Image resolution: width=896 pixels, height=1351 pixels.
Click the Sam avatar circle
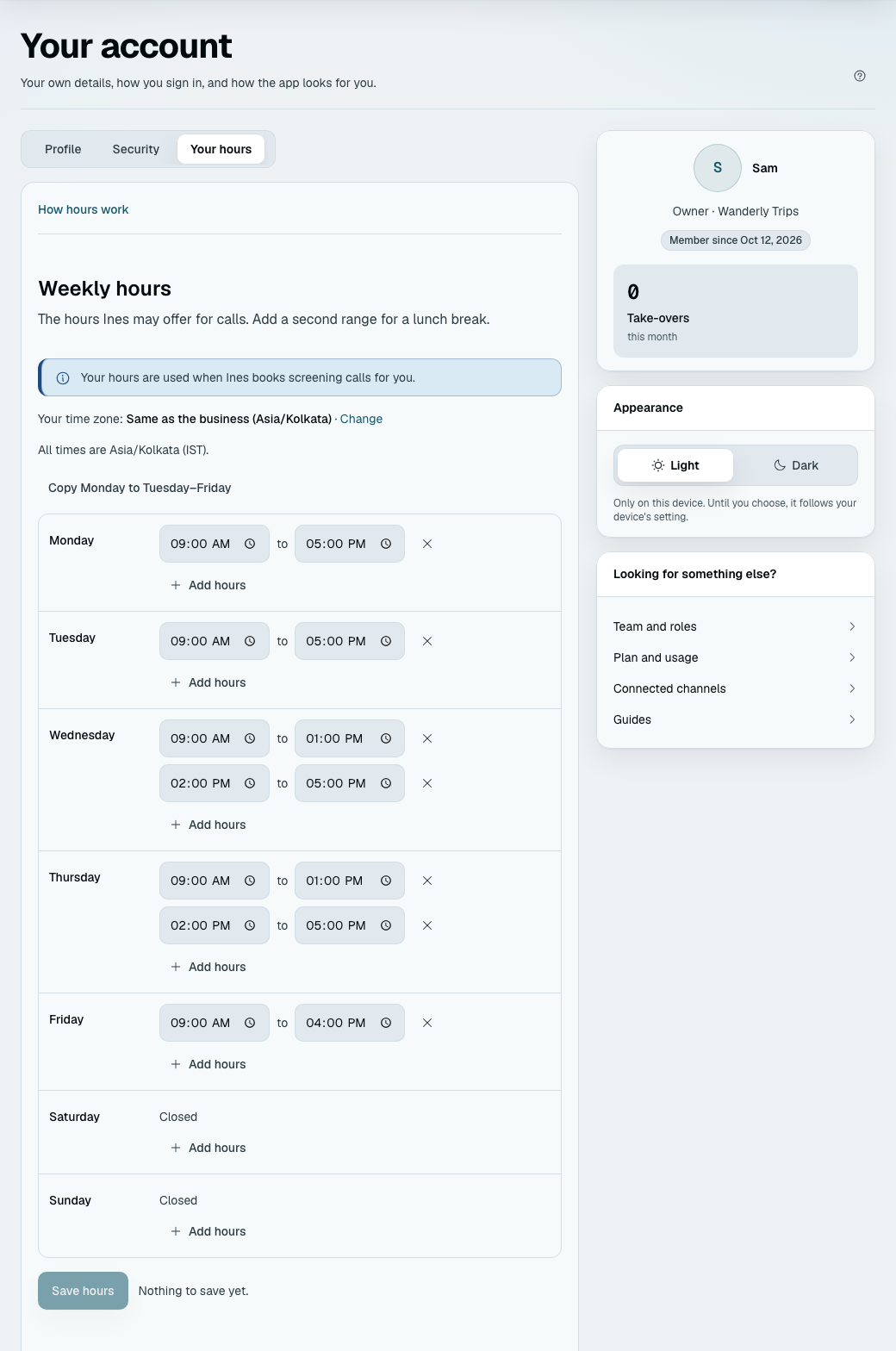(718, 168)
